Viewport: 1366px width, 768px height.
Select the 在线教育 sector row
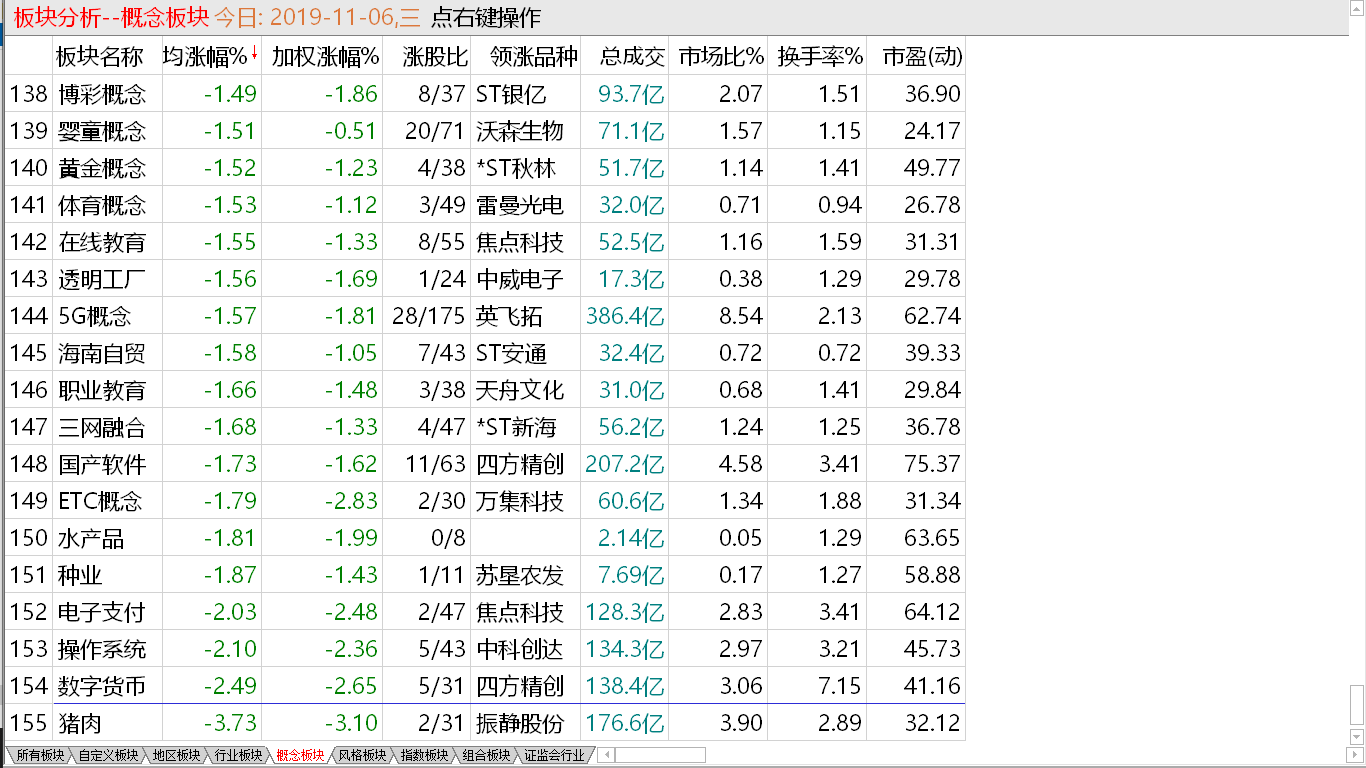point(485,242)
